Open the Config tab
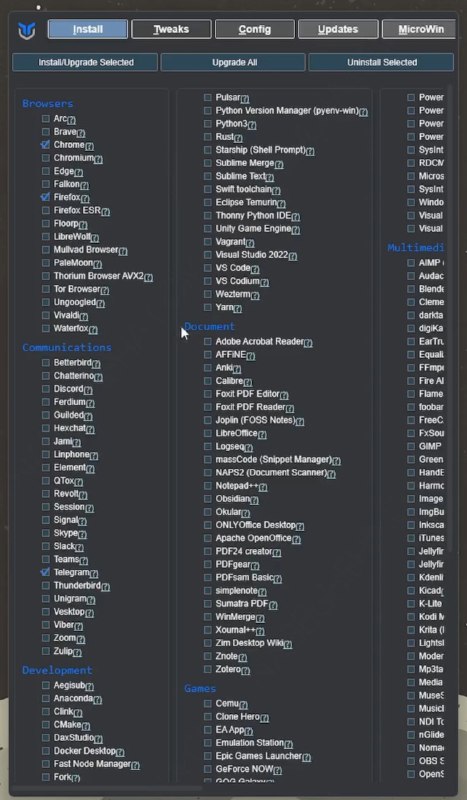Image resolution: width=467 pixels, height=800 pixels. click(x=255, y=29)
